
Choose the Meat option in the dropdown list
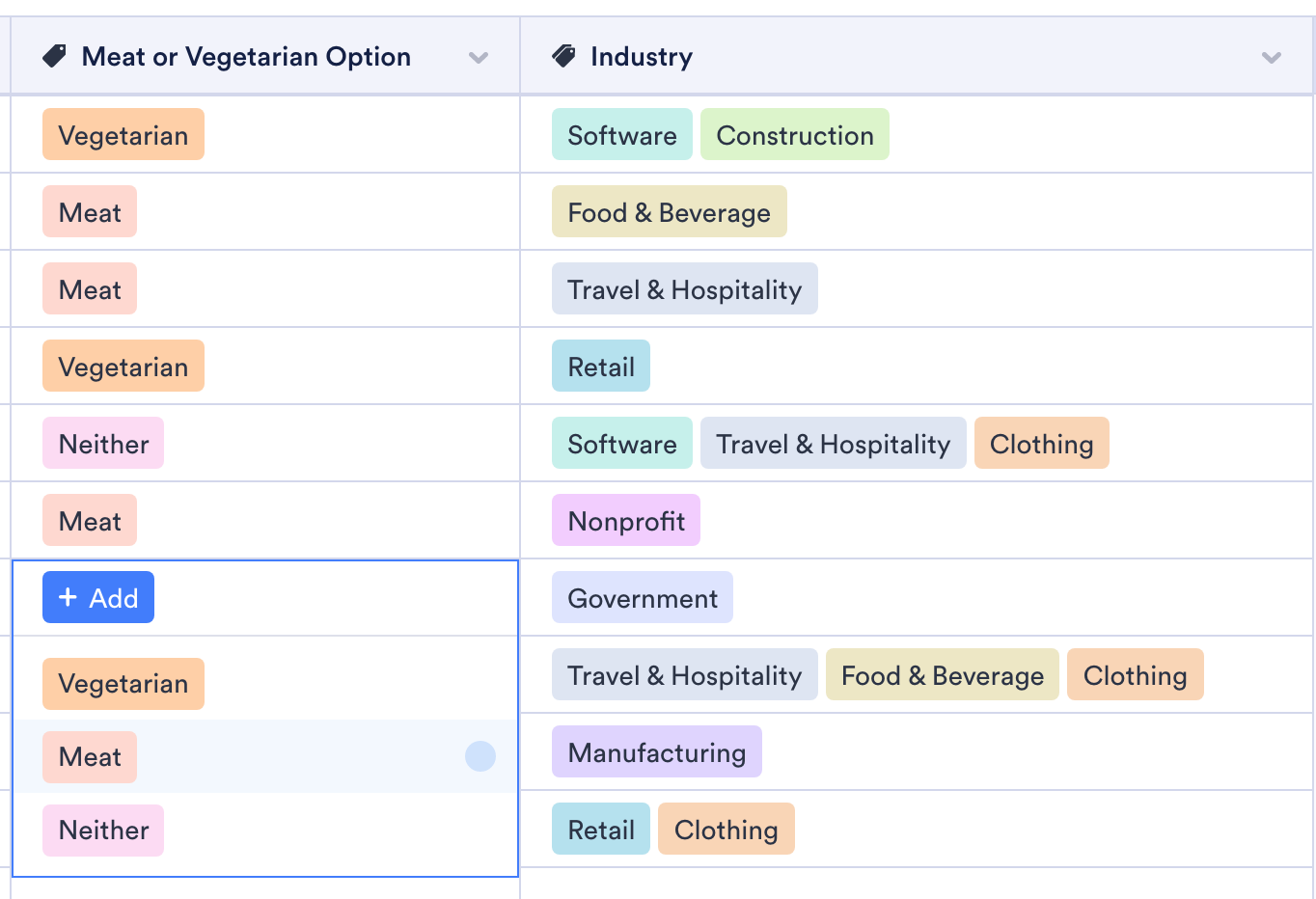pos(90,757)
